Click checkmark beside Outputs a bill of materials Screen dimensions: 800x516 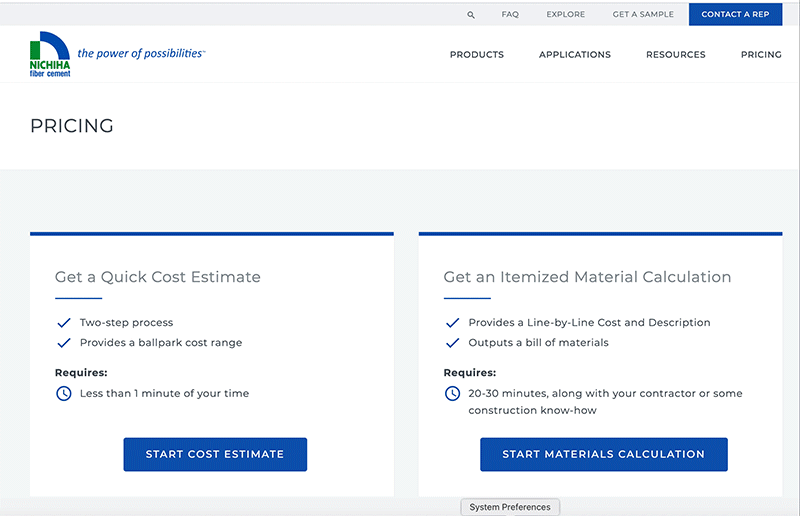452,343
